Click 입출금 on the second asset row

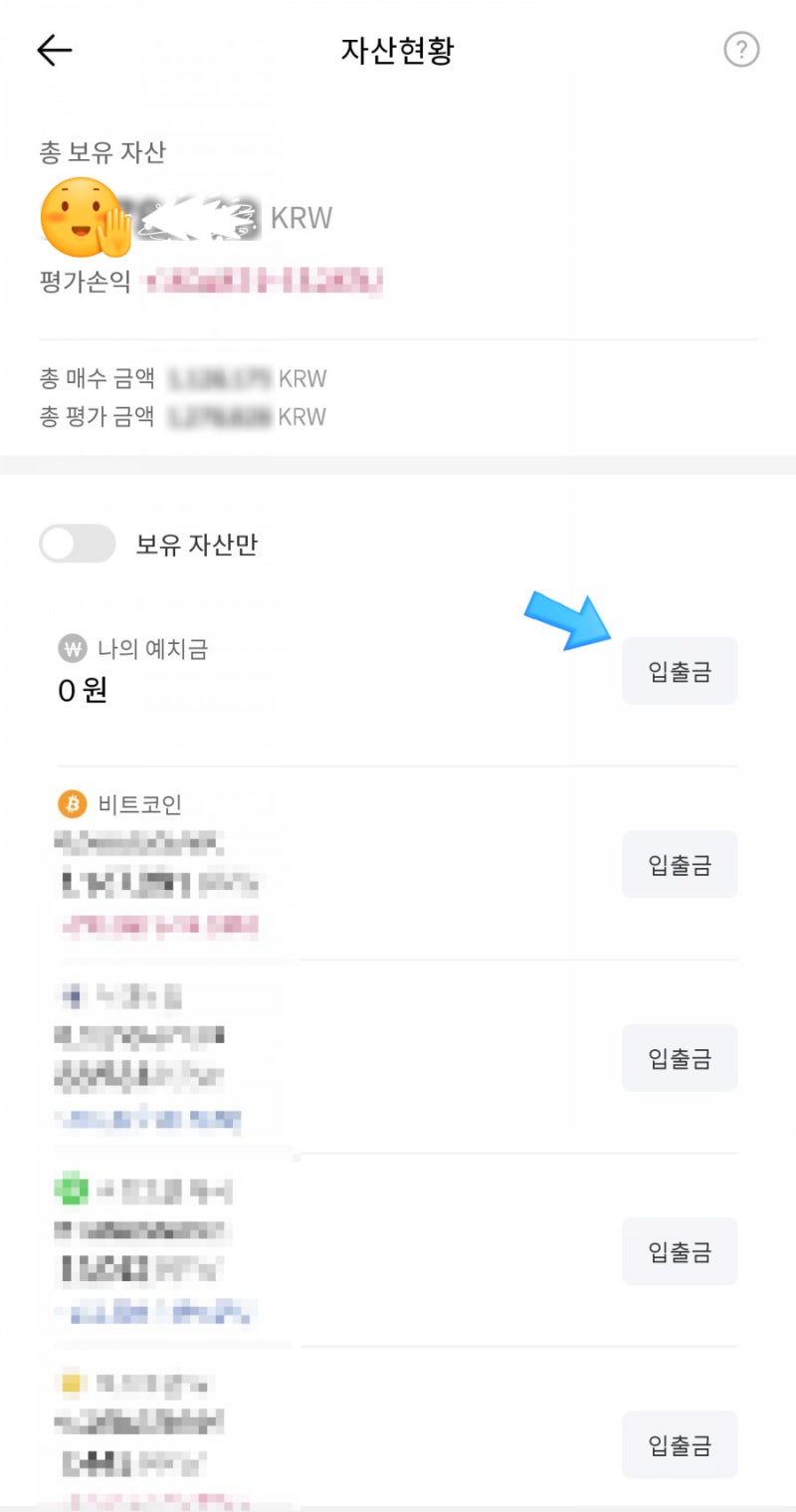click(x=679, y=1058)
